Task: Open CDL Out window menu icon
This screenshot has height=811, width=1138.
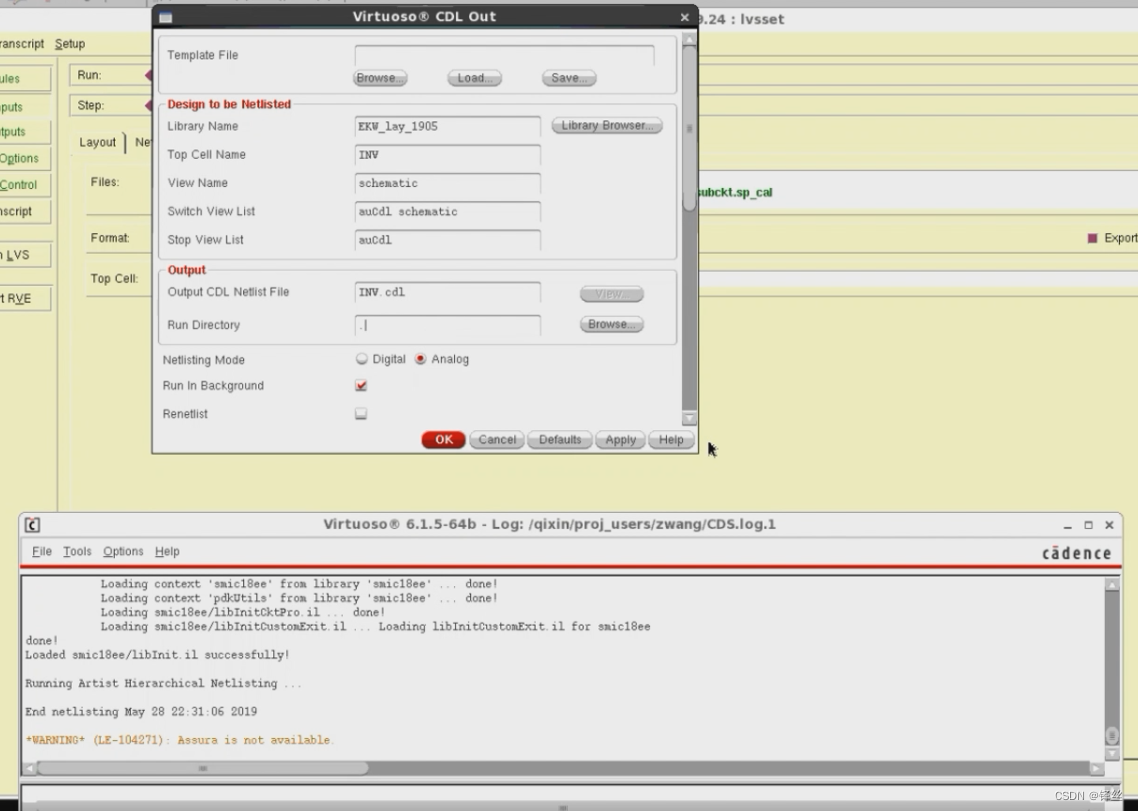Action: tap(165, 17)
